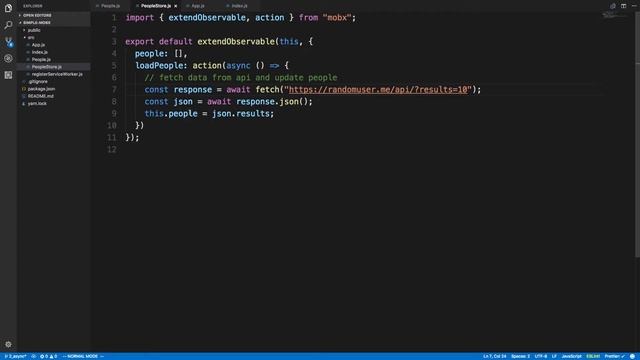Click the git branch name in status bar
The image size is (640, 360).
pyautogui.click(x=15, y=356)
